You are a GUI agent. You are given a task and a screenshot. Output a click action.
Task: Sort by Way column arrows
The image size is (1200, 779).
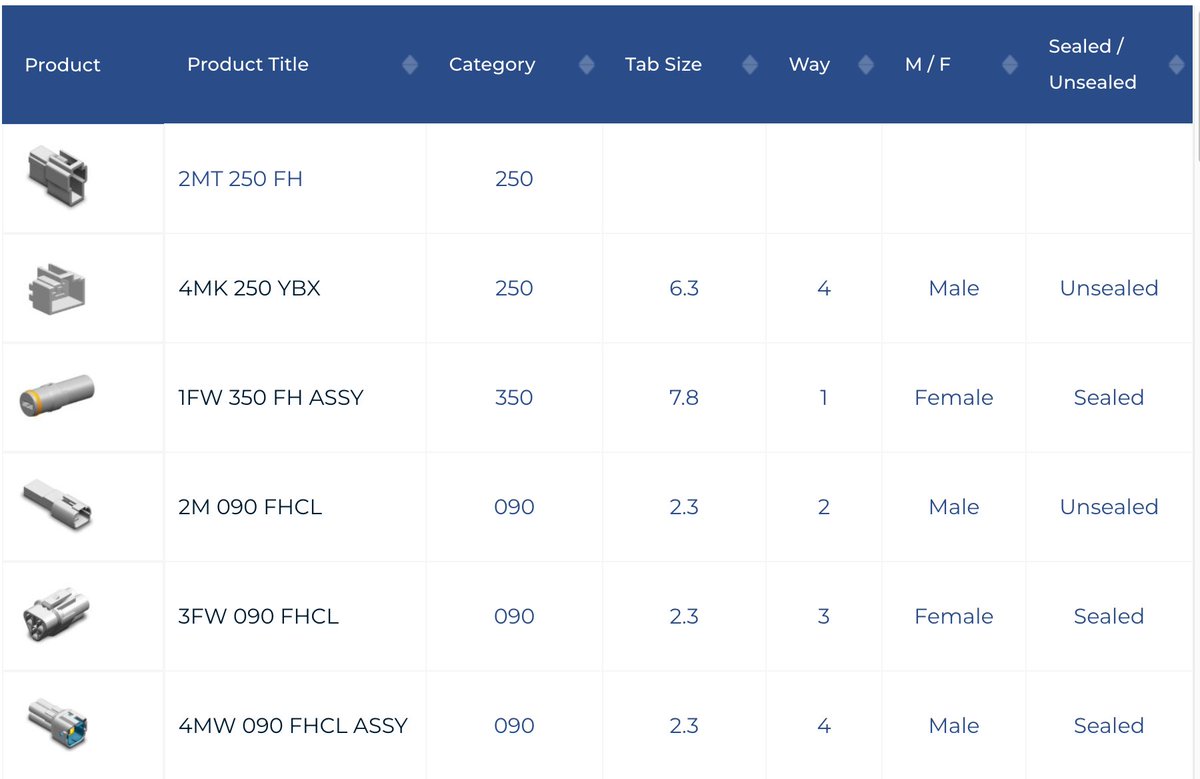pos(866,65)
